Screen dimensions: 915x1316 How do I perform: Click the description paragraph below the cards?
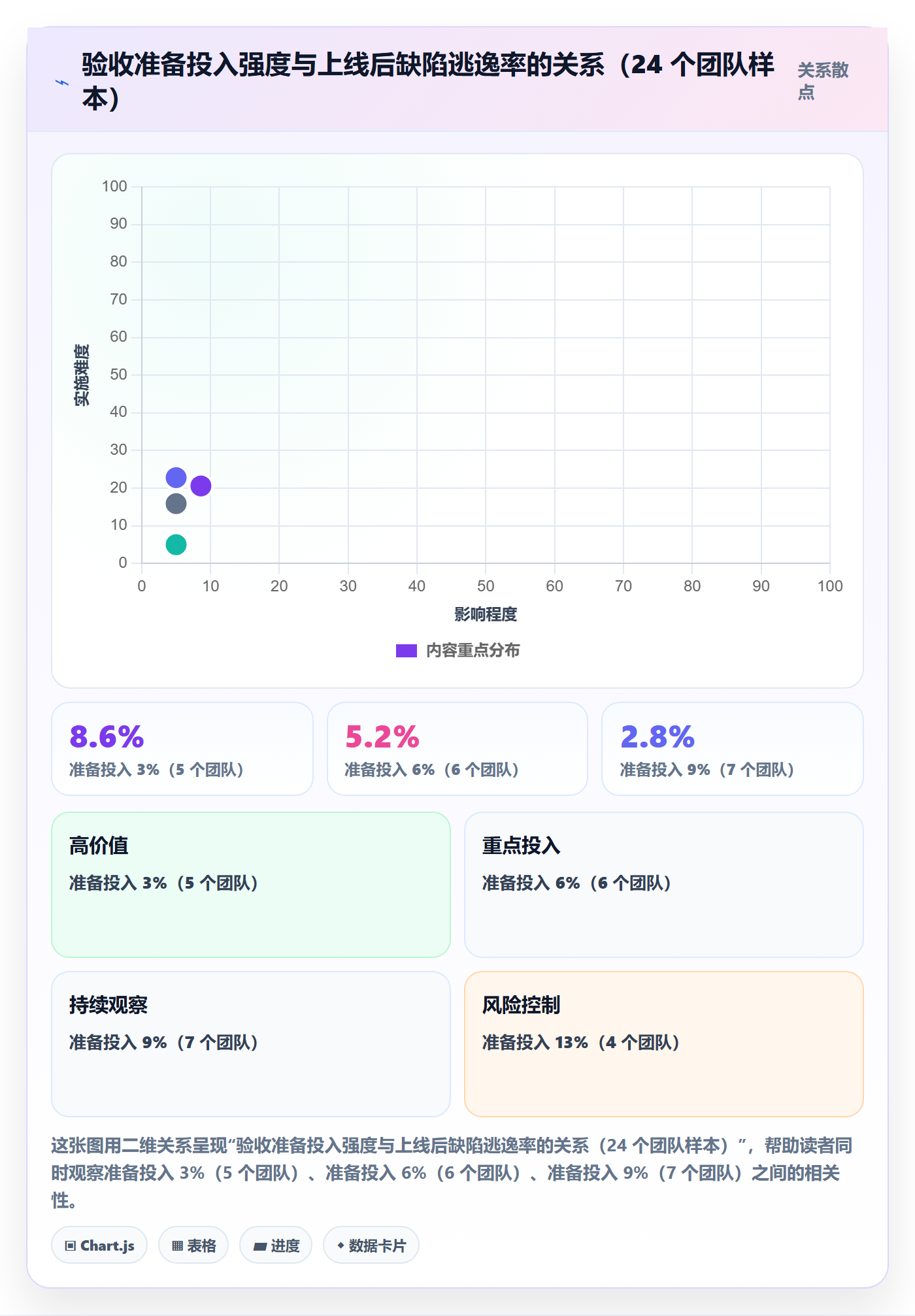pos(452,1173)
